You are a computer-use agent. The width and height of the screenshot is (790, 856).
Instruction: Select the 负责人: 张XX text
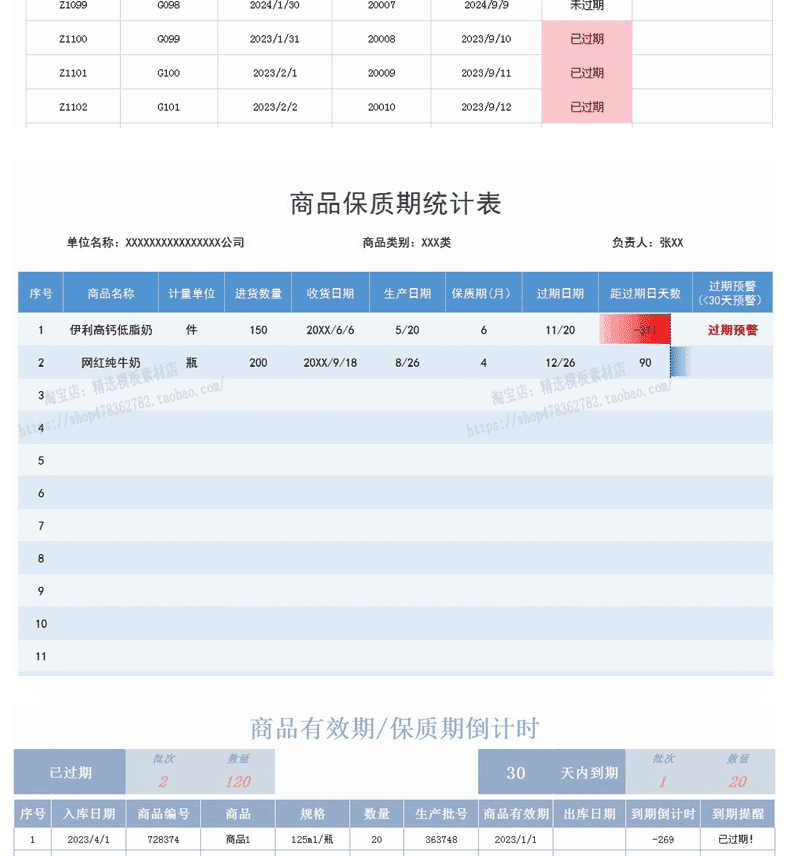pyautogui.click(x=648, y=242)
